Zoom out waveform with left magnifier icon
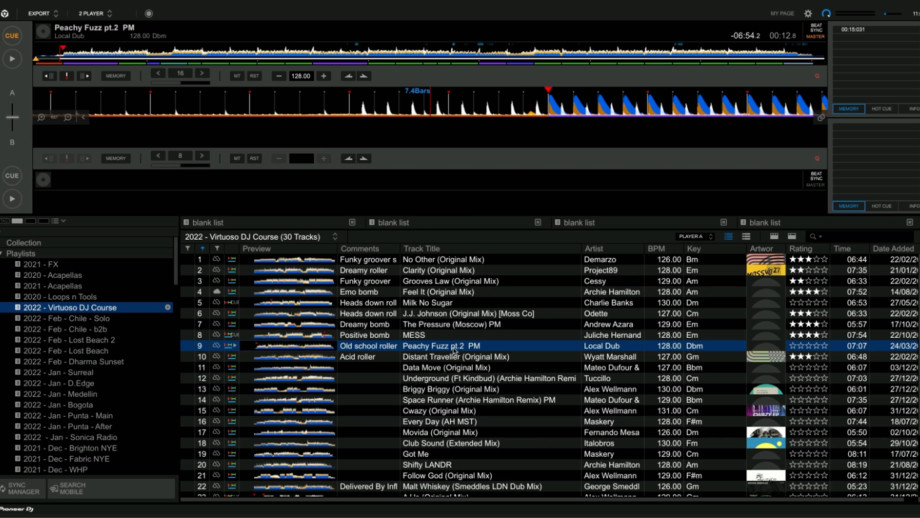920x518 pixels. (x=42, y=117)
